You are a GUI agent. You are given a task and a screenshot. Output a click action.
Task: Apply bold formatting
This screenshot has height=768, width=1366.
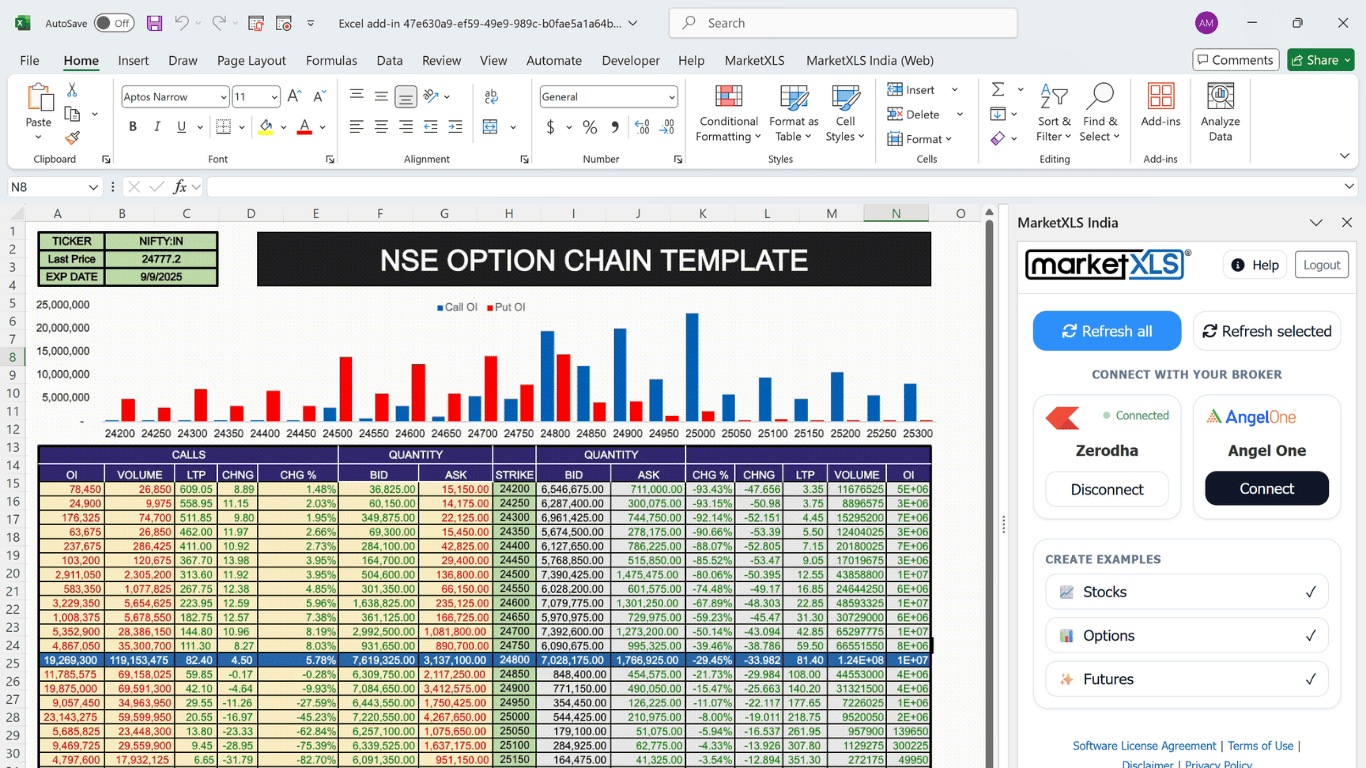133,127
